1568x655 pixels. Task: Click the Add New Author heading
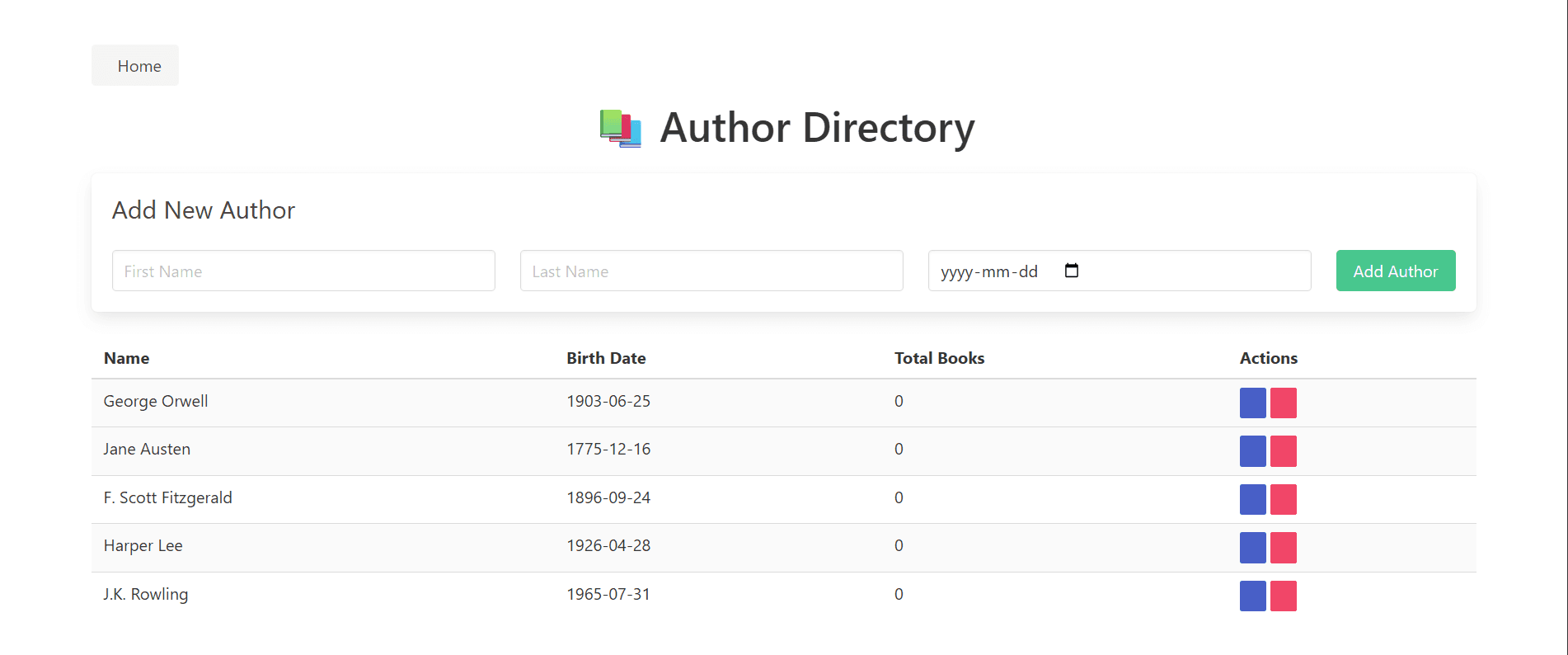click(x=204, y=210)
